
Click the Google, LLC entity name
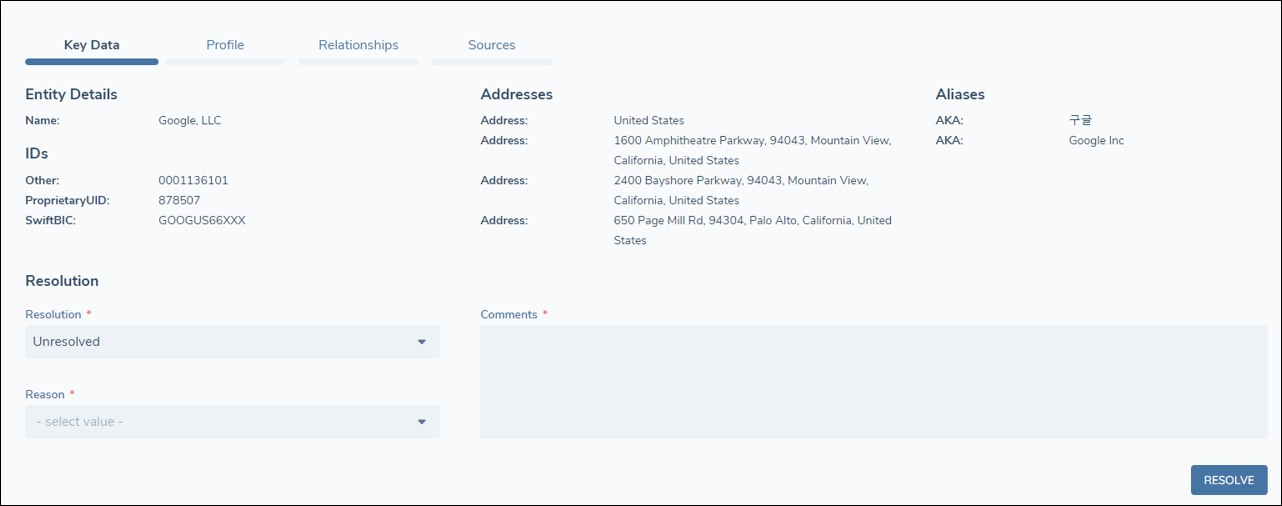click(x=190, y=121)
